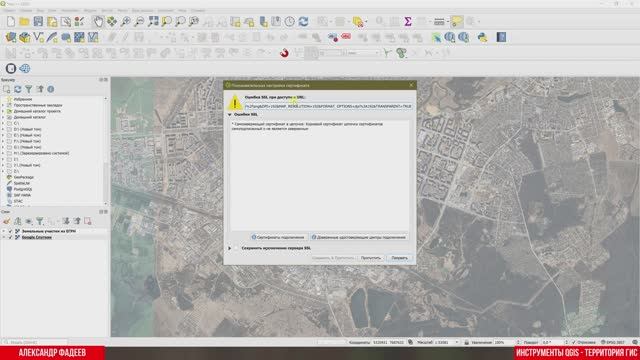Image resolution: width=640 pixels, height=360 pixels.
Task: Click the New GeoPackage Layer icon
Action: coord(24,38)
